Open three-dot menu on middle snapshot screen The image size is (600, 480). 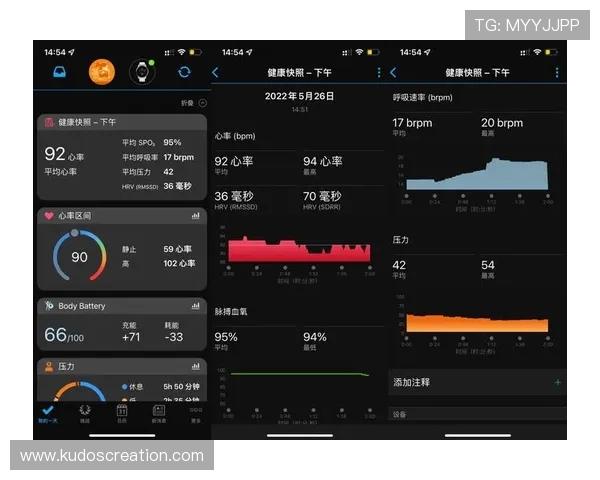379,72
